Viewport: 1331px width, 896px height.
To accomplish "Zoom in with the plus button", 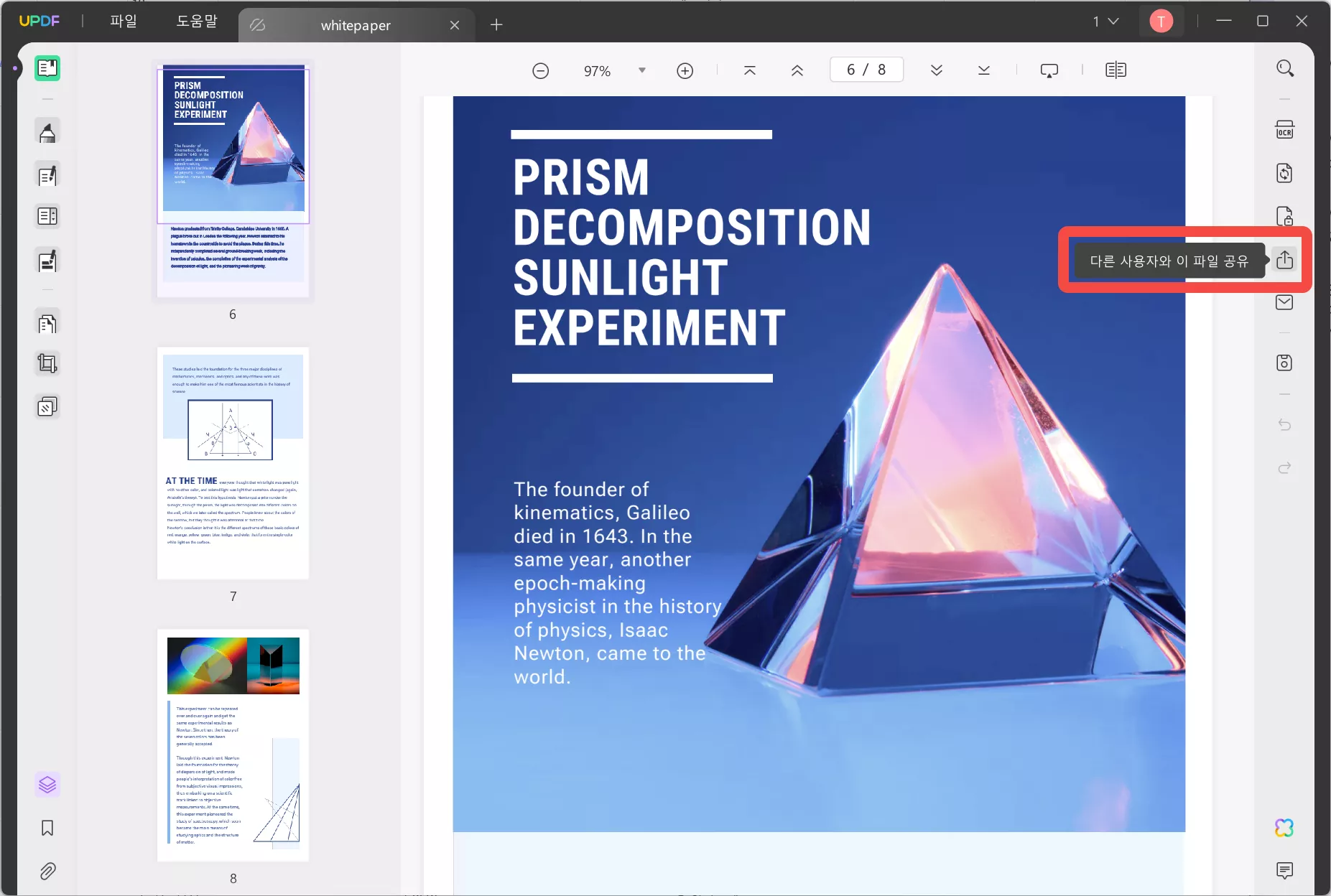I will click(685, 70).
